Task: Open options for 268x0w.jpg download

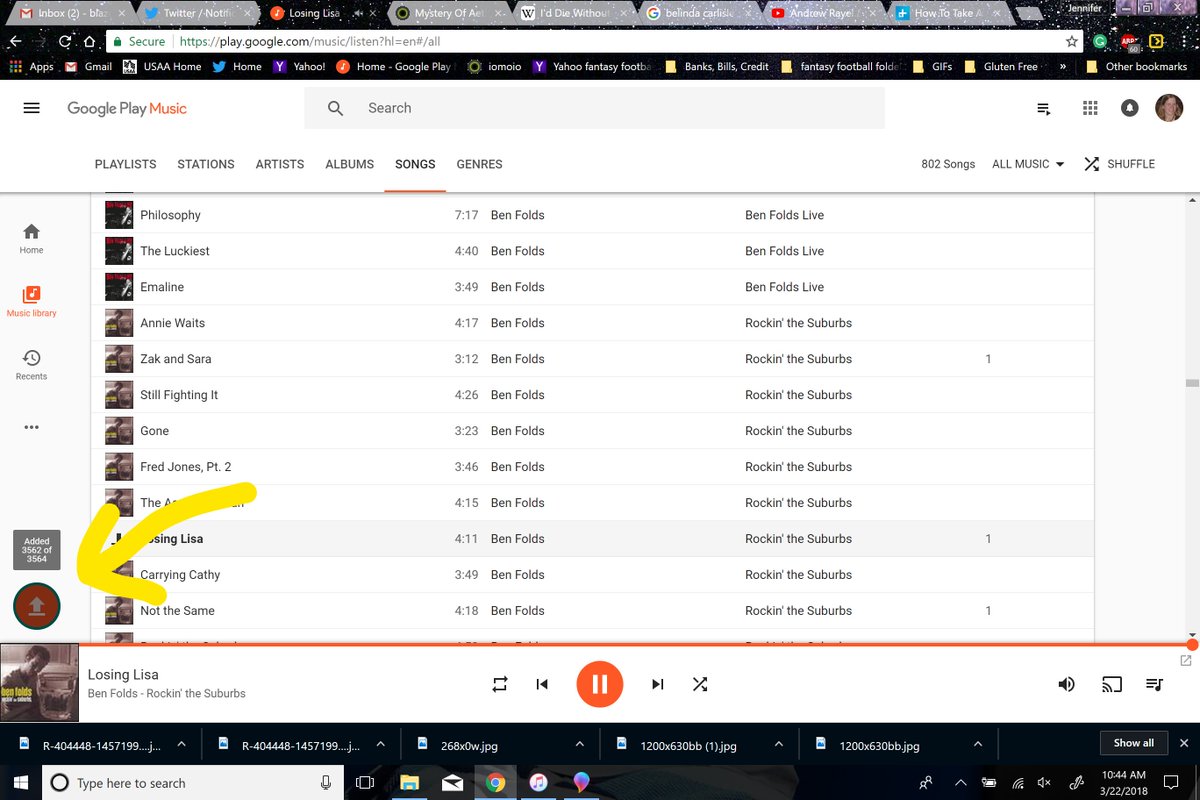Action: click(580, 744)
